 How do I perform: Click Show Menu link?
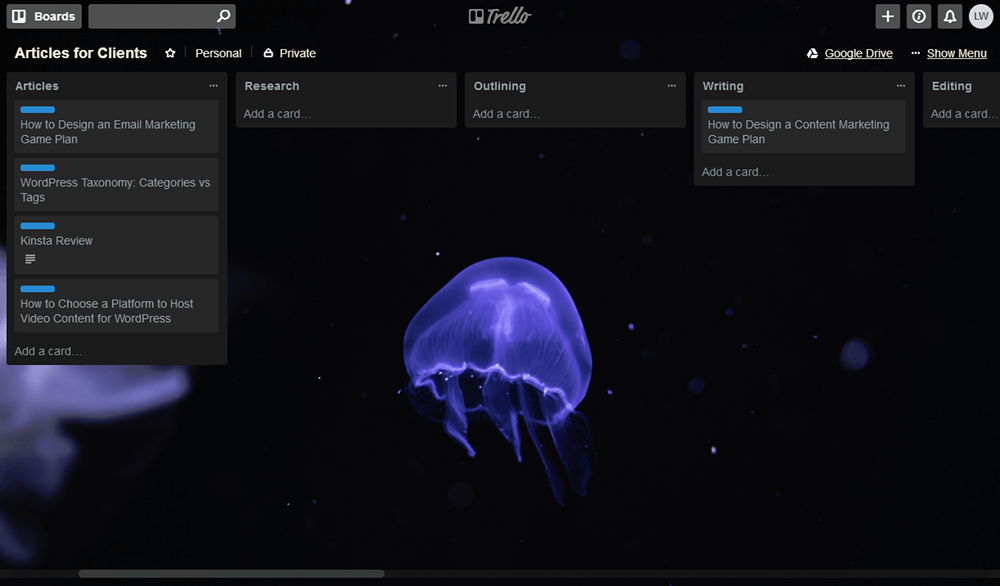click(957, 53)
